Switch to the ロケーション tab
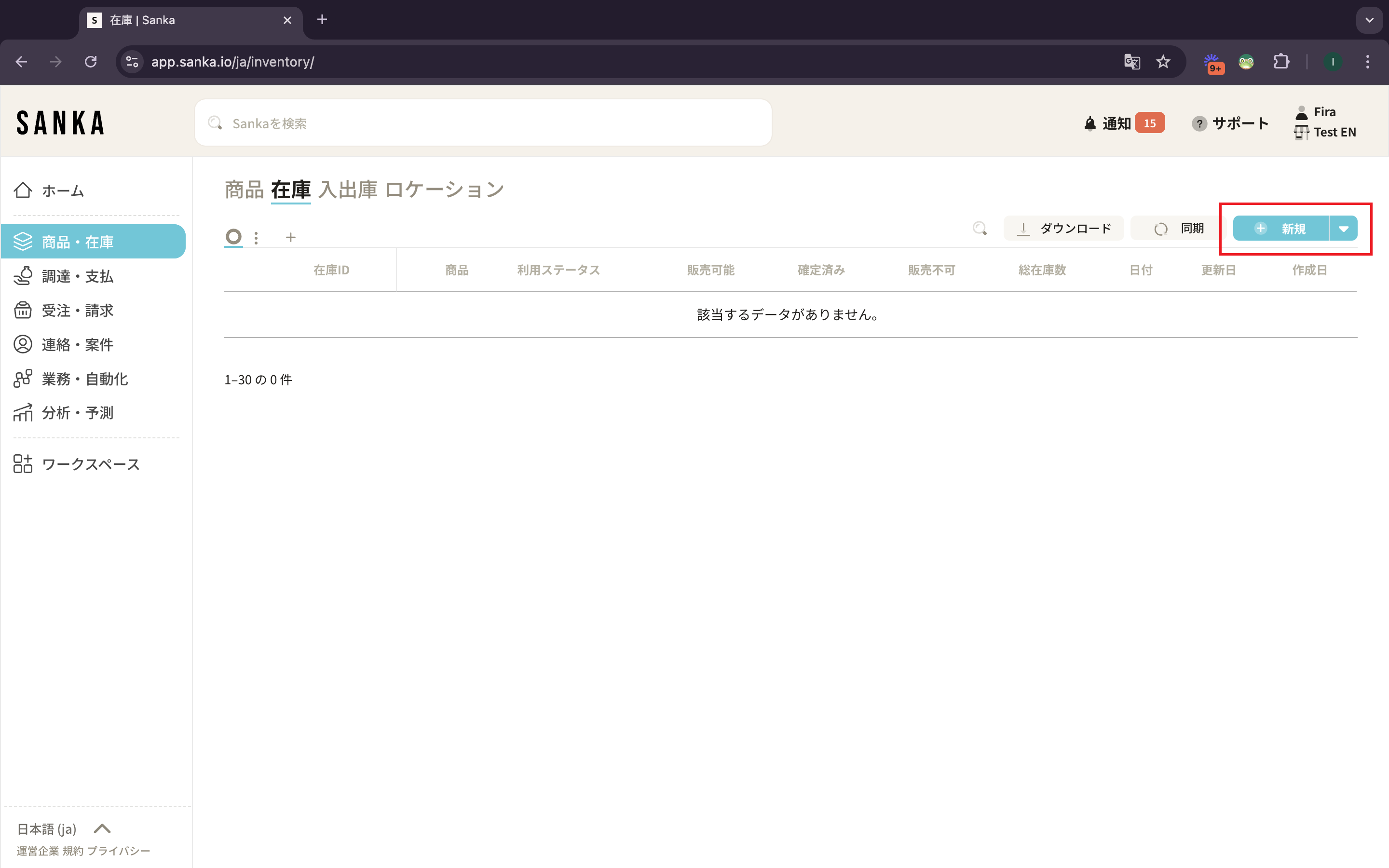1389x868 pixels. (x=444, y=190)
